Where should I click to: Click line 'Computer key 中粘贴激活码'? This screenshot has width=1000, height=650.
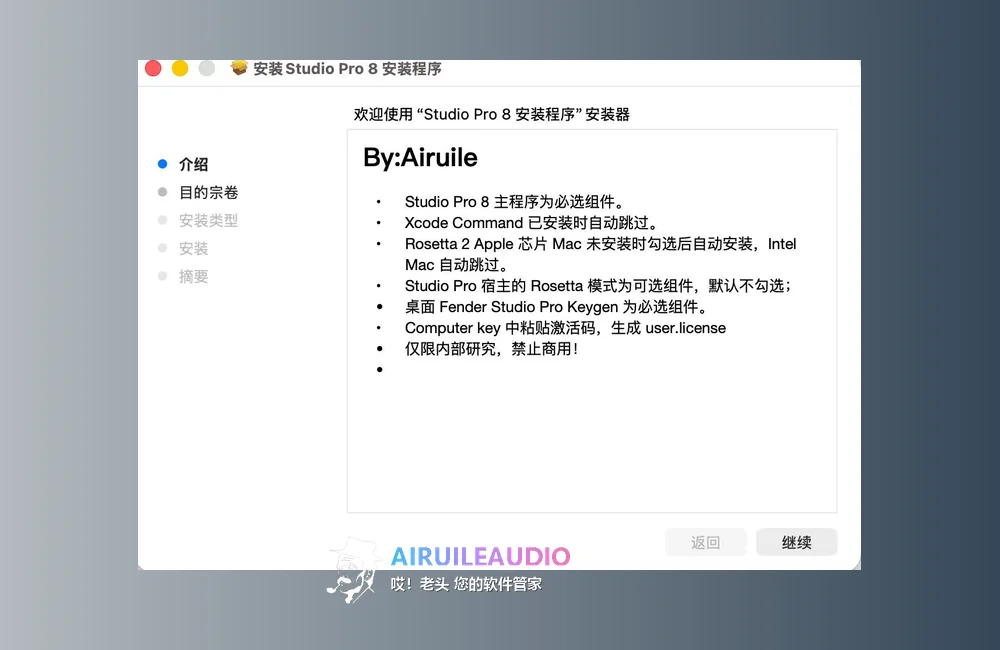tap(565, 328)
